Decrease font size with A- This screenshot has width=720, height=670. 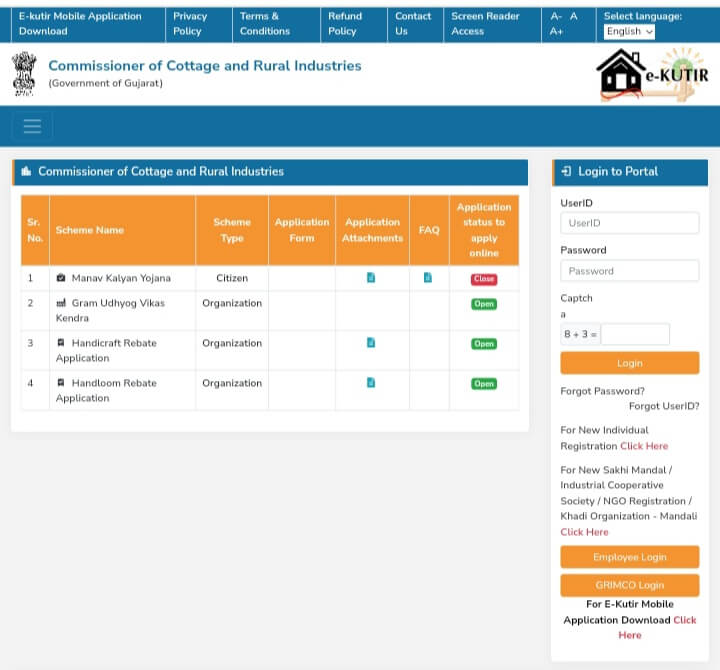point(556,17)
